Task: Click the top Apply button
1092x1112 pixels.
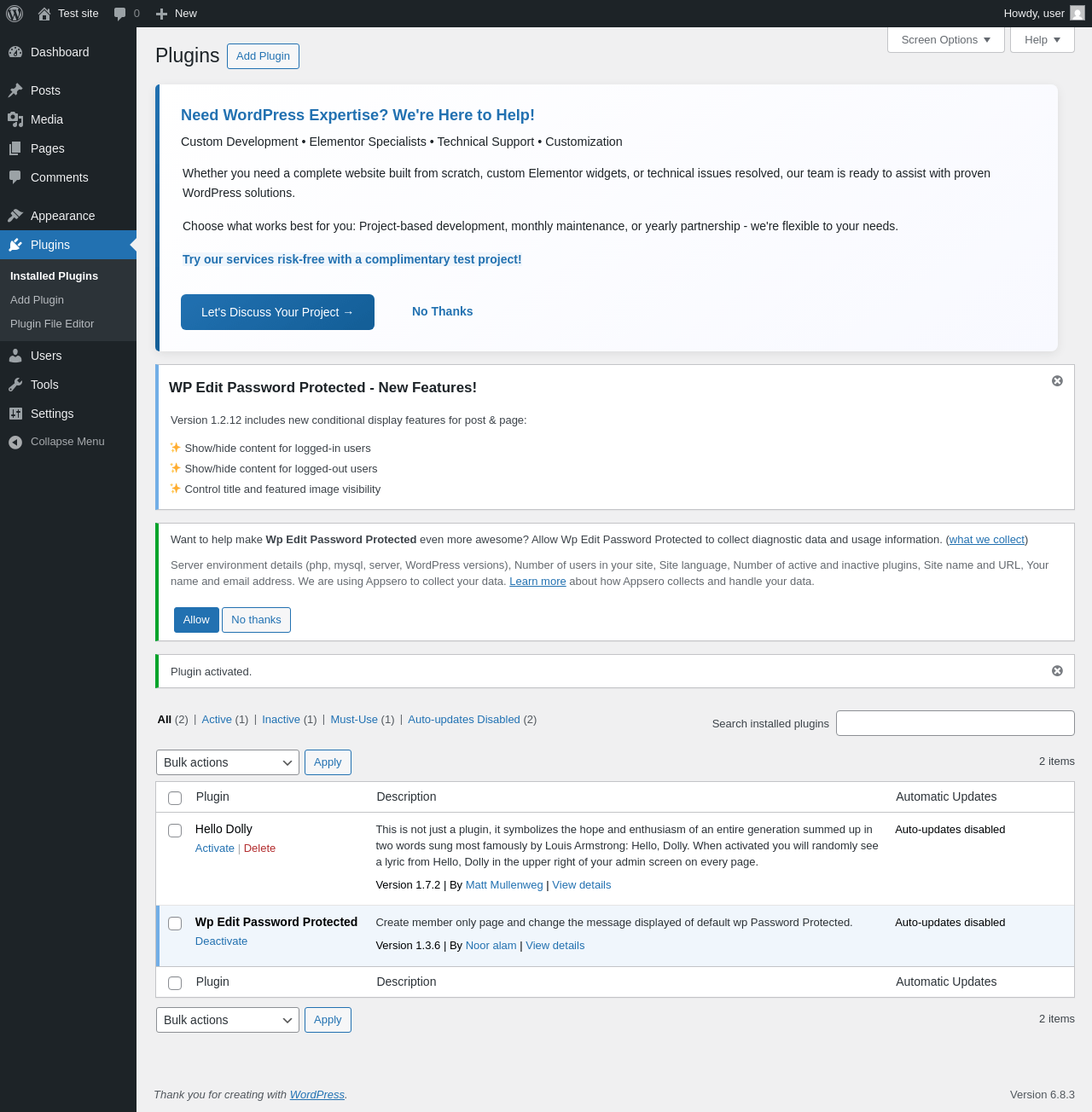Action: 328,762
